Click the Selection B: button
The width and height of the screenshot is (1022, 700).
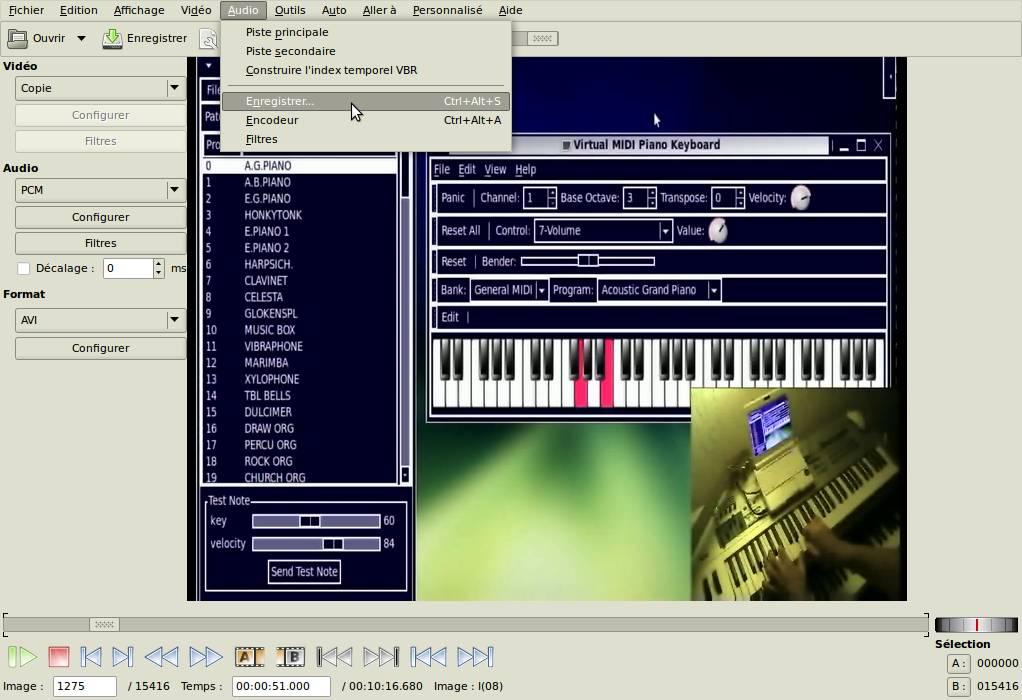[x=958, y=686]
